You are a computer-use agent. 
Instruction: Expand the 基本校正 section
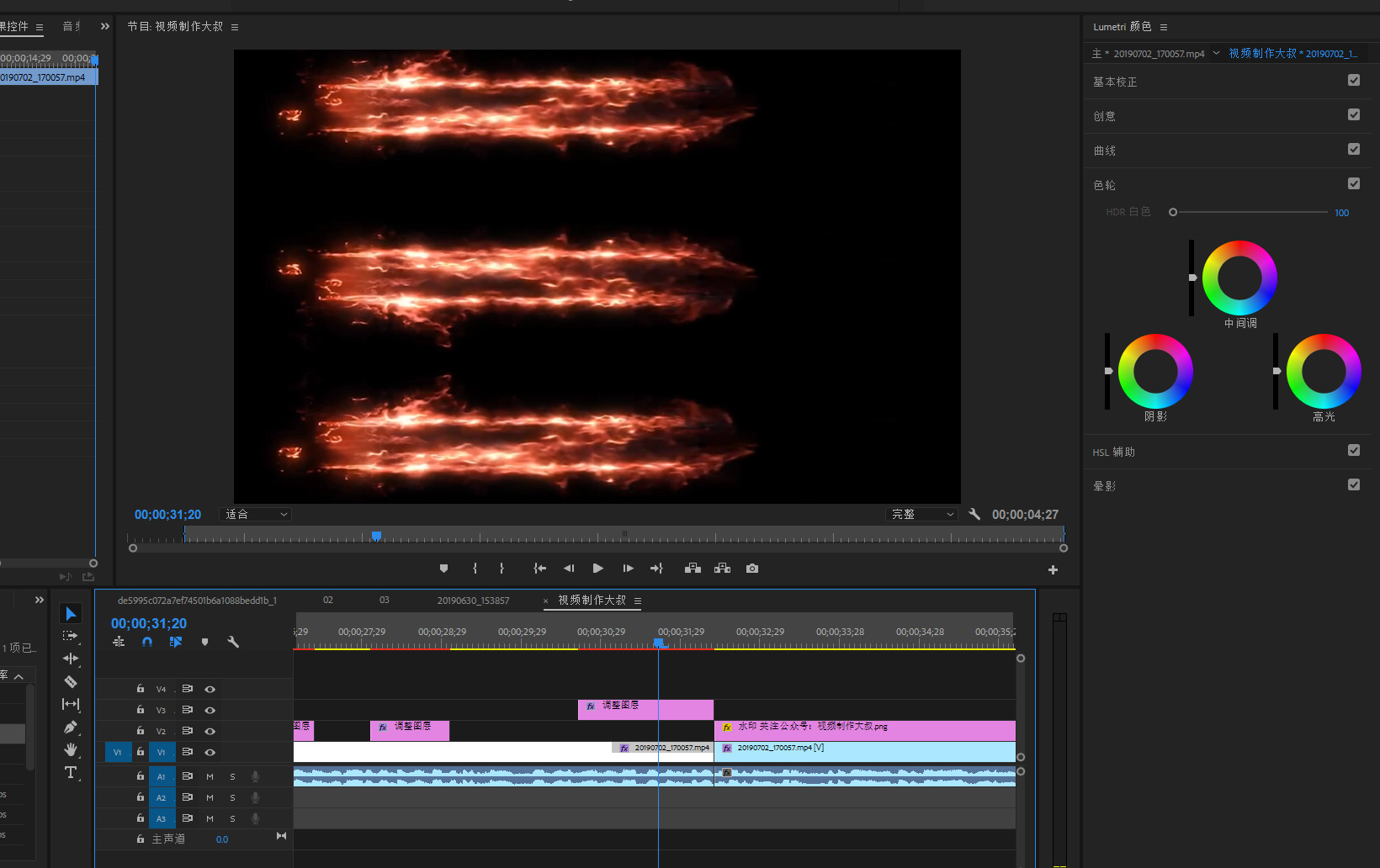tap(1115, 82)
